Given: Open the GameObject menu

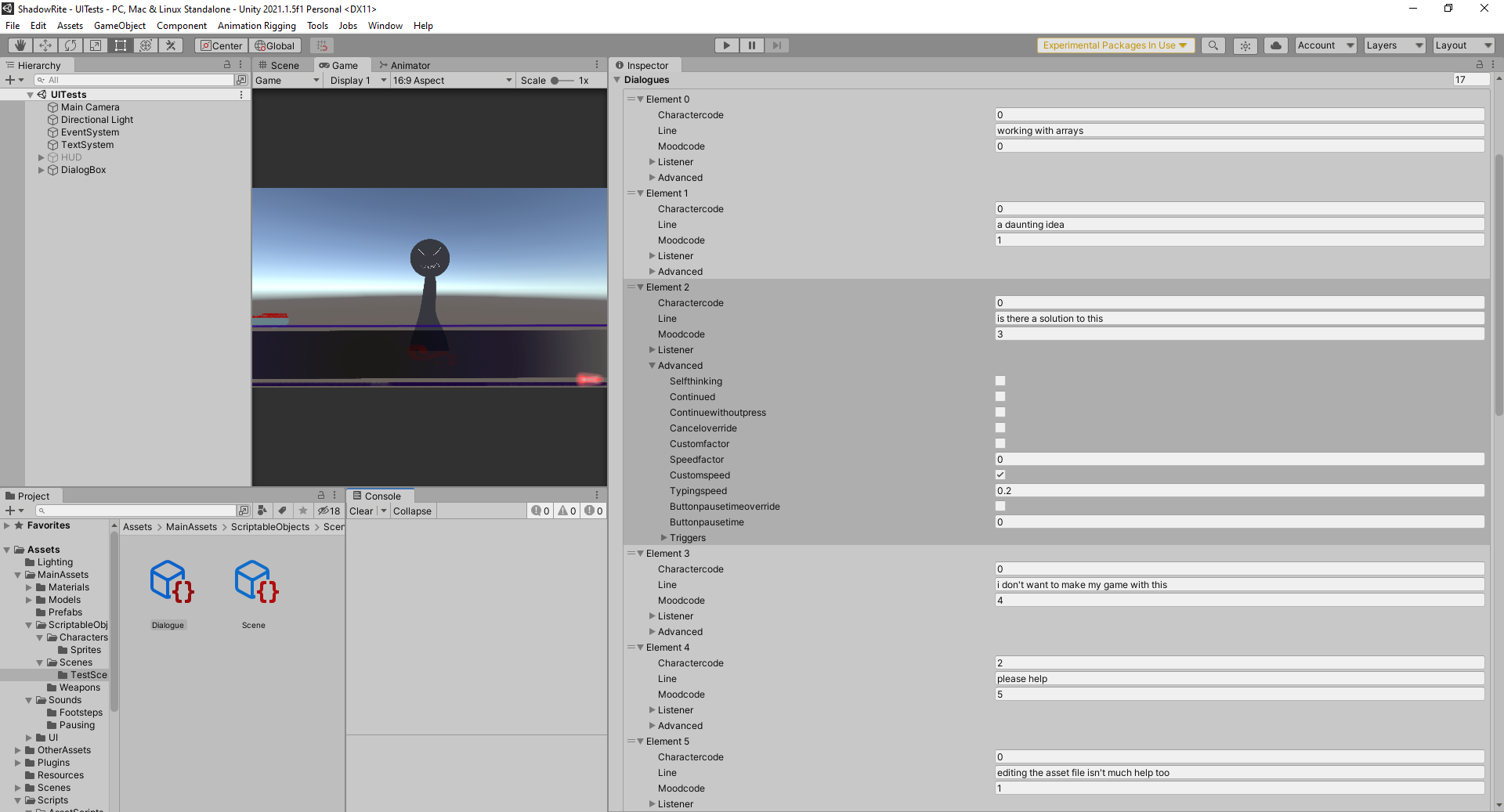Looking at the screenshot, I should [119, 25].
